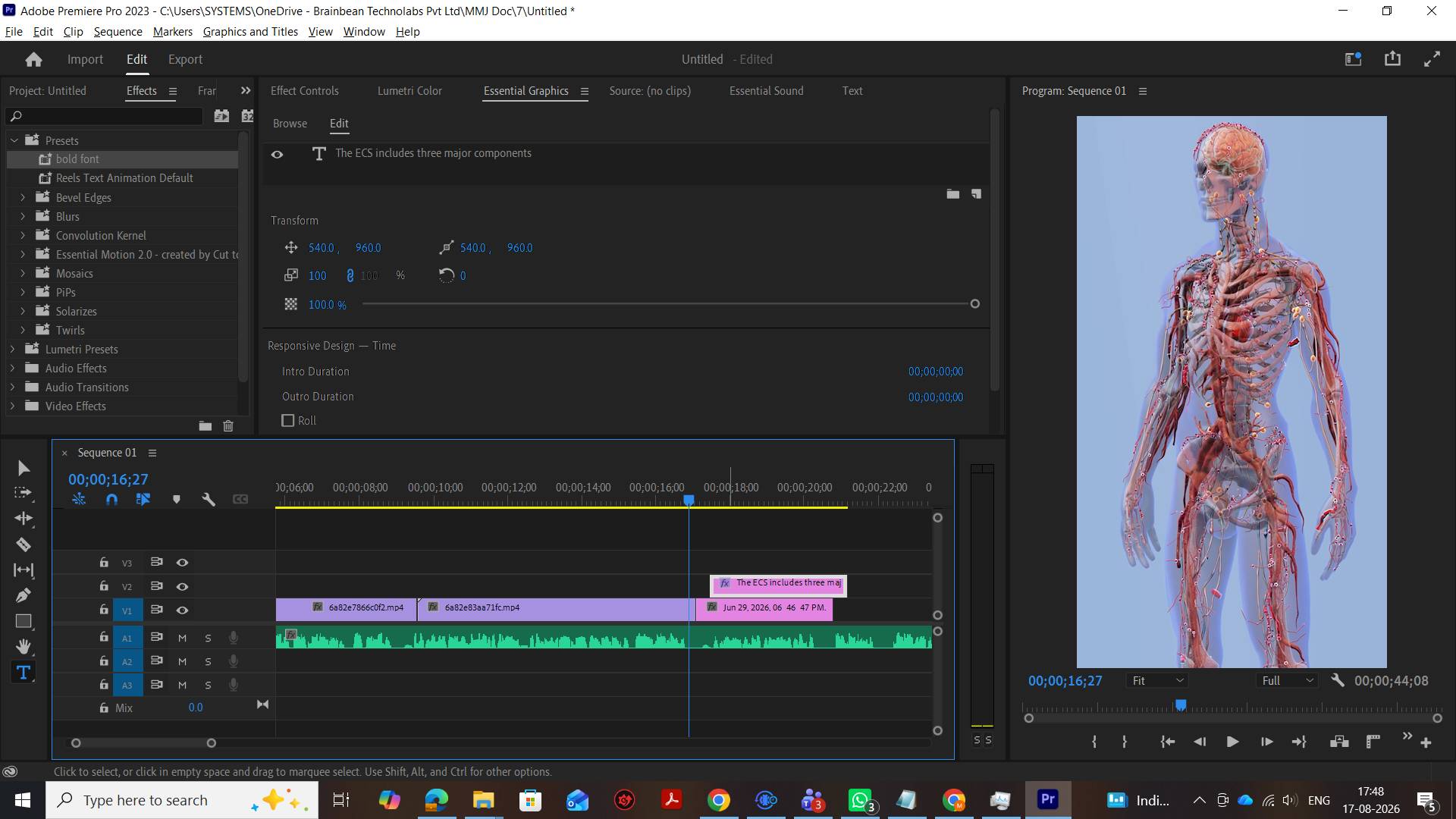Enable the Roll checkbox
Screen dimensions: 1456x819
(x=288, y=420)
